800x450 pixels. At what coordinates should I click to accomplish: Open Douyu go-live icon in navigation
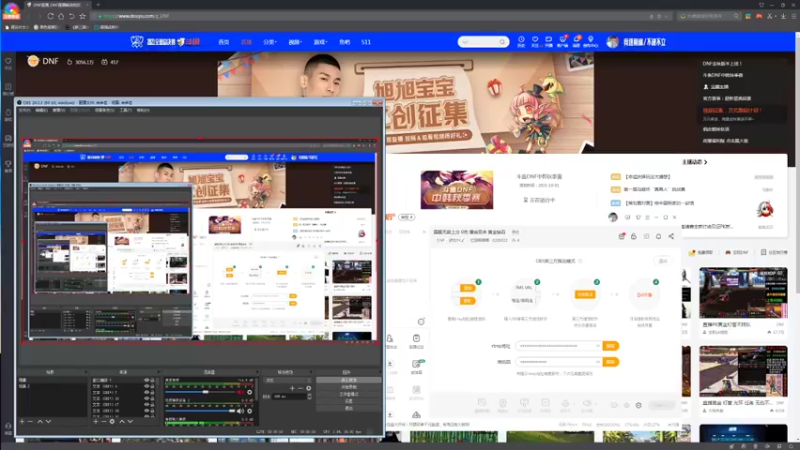[x=548, y=41]
